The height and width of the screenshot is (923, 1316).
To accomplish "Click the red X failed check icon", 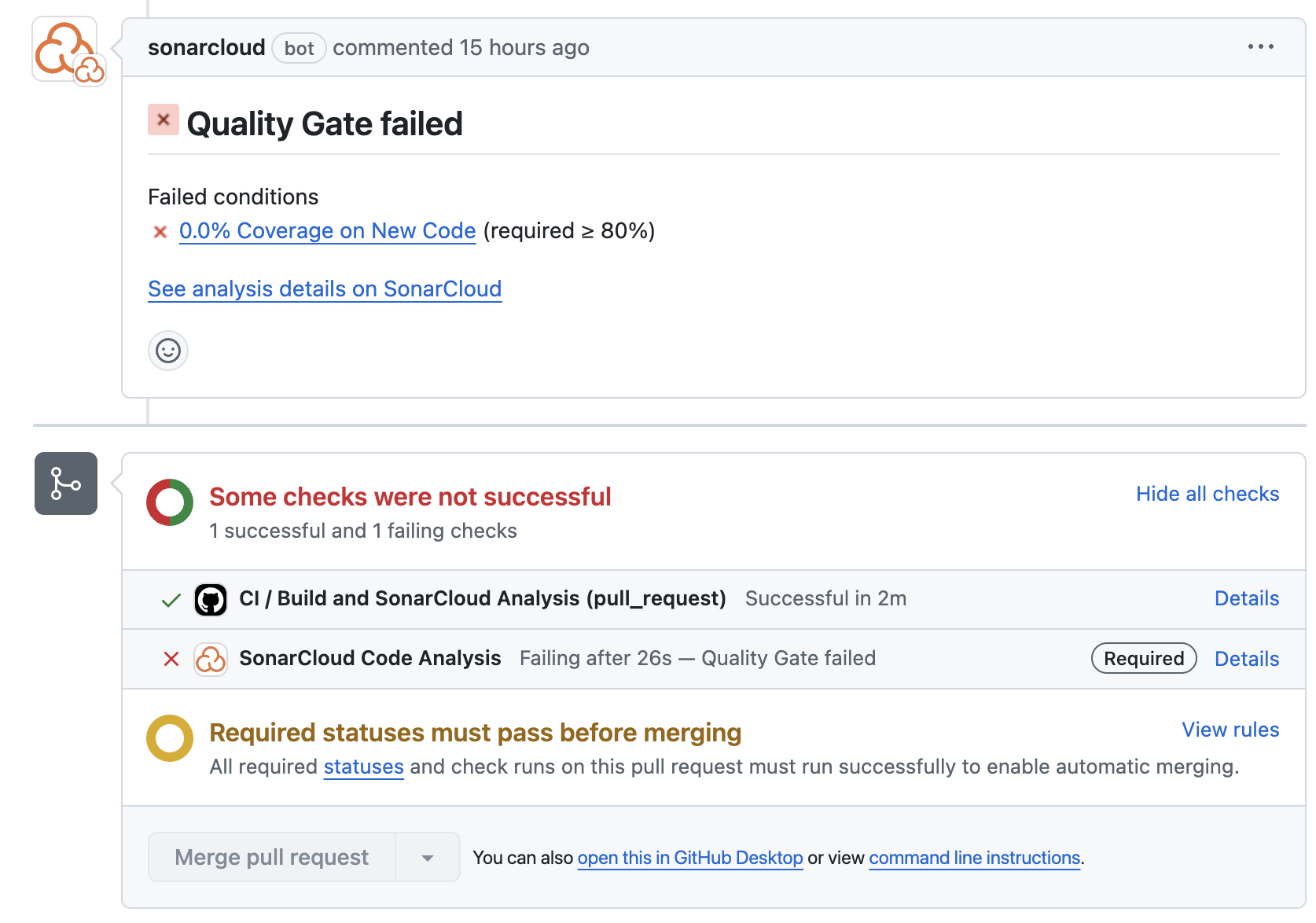I will coord(171,659).
